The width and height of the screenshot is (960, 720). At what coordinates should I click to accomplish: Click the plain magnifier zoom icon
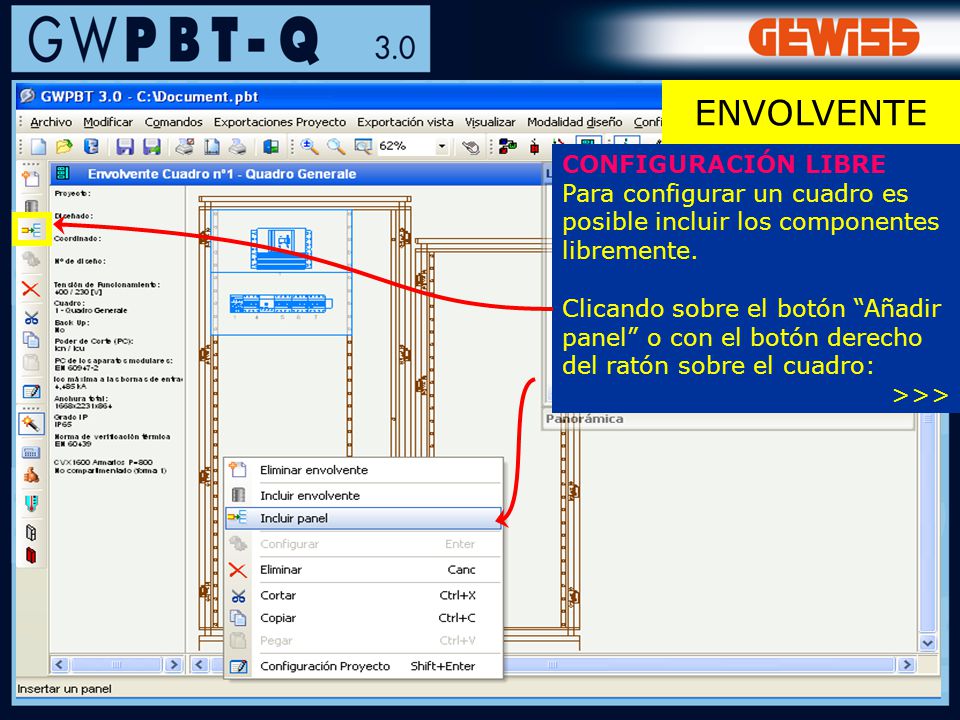[336, 147]
